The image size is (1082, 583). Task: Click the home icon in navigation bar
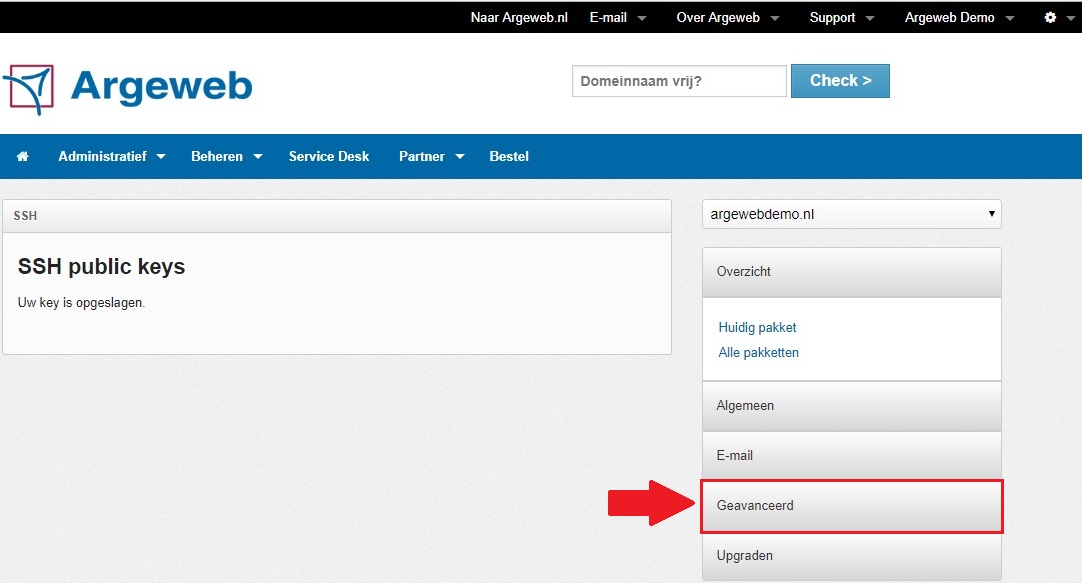[23, 157]
